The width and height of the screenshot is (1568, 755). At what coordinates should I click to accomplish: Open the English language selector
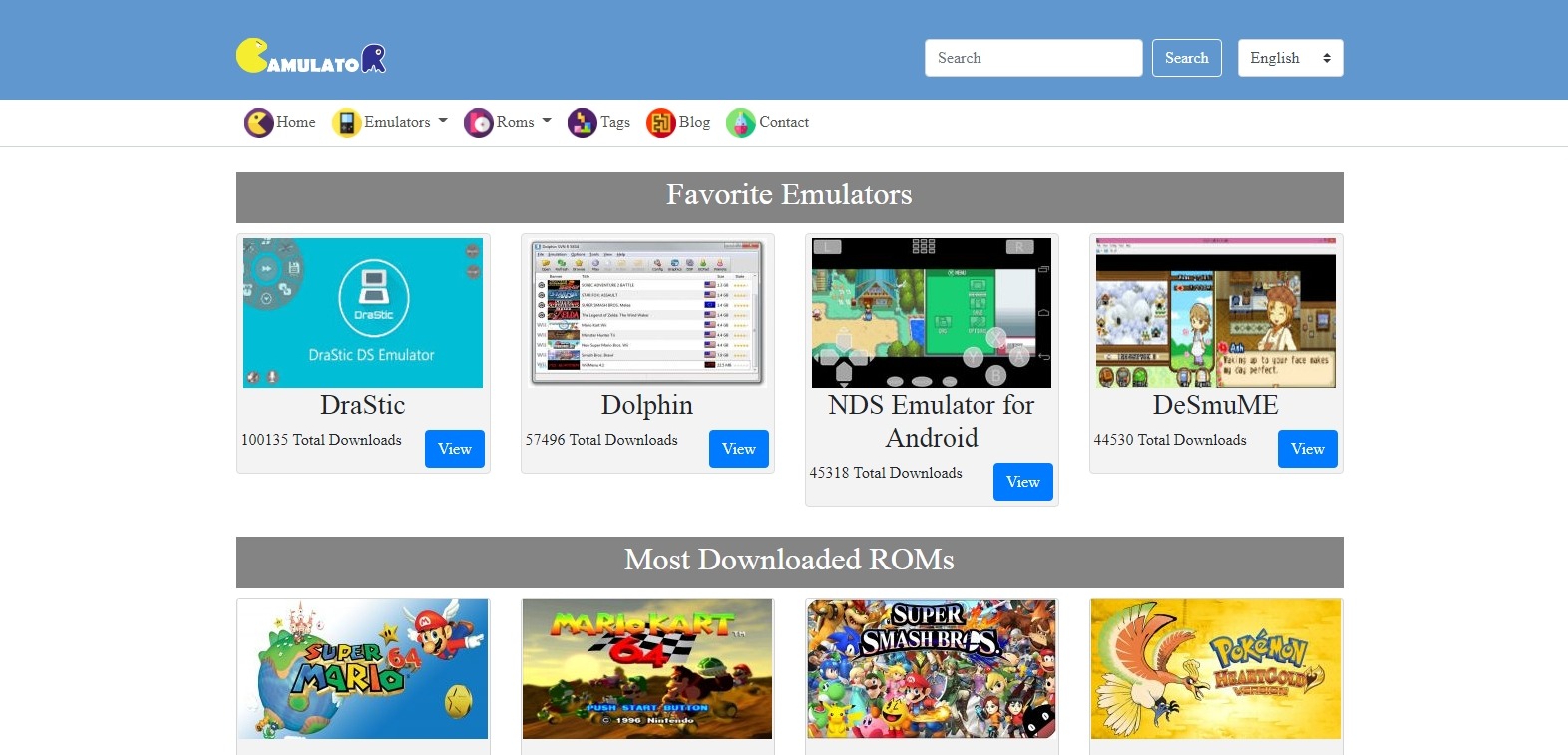[x=1291, y=58]
